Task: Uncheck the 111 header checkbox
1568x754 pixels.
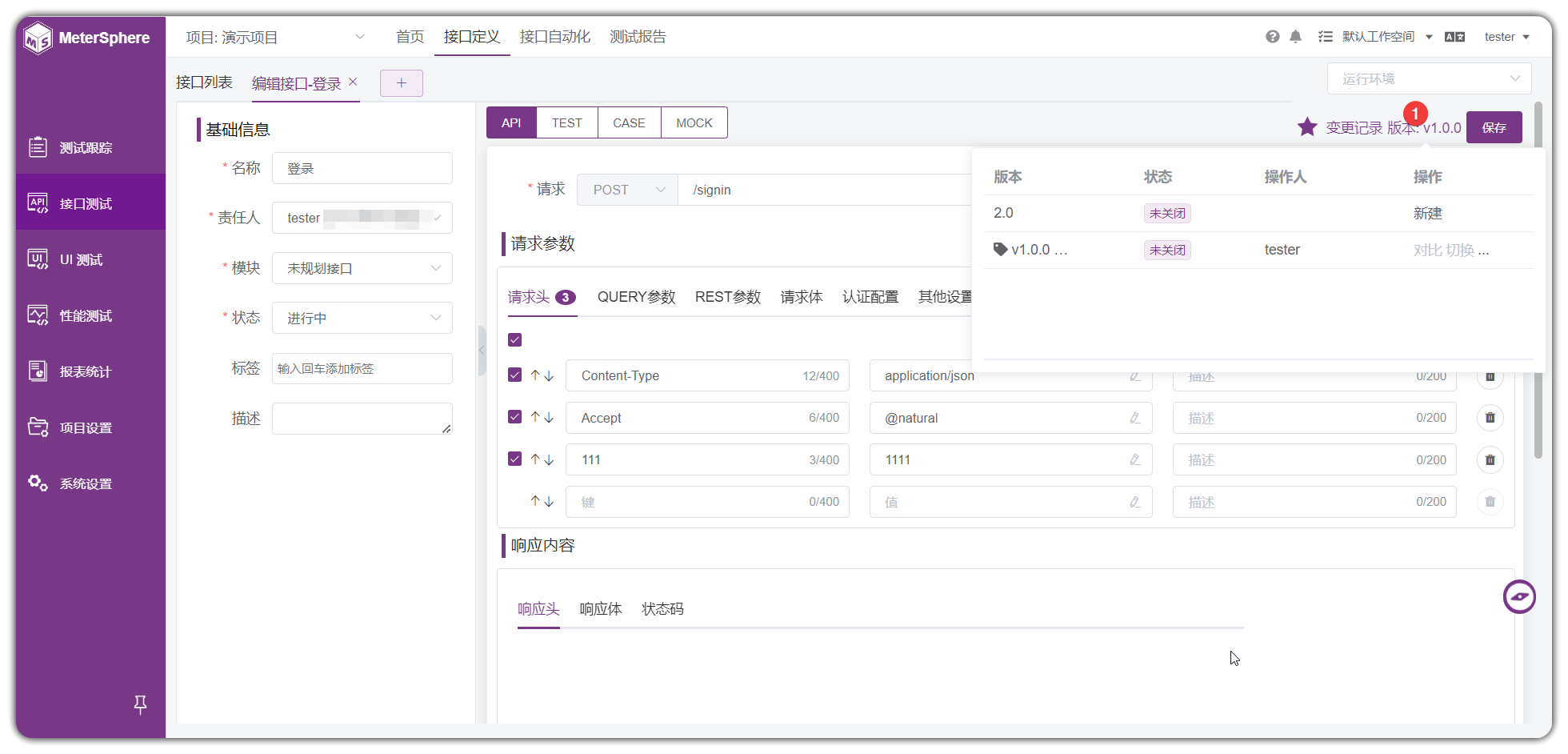Action: (x=514, y=459)
